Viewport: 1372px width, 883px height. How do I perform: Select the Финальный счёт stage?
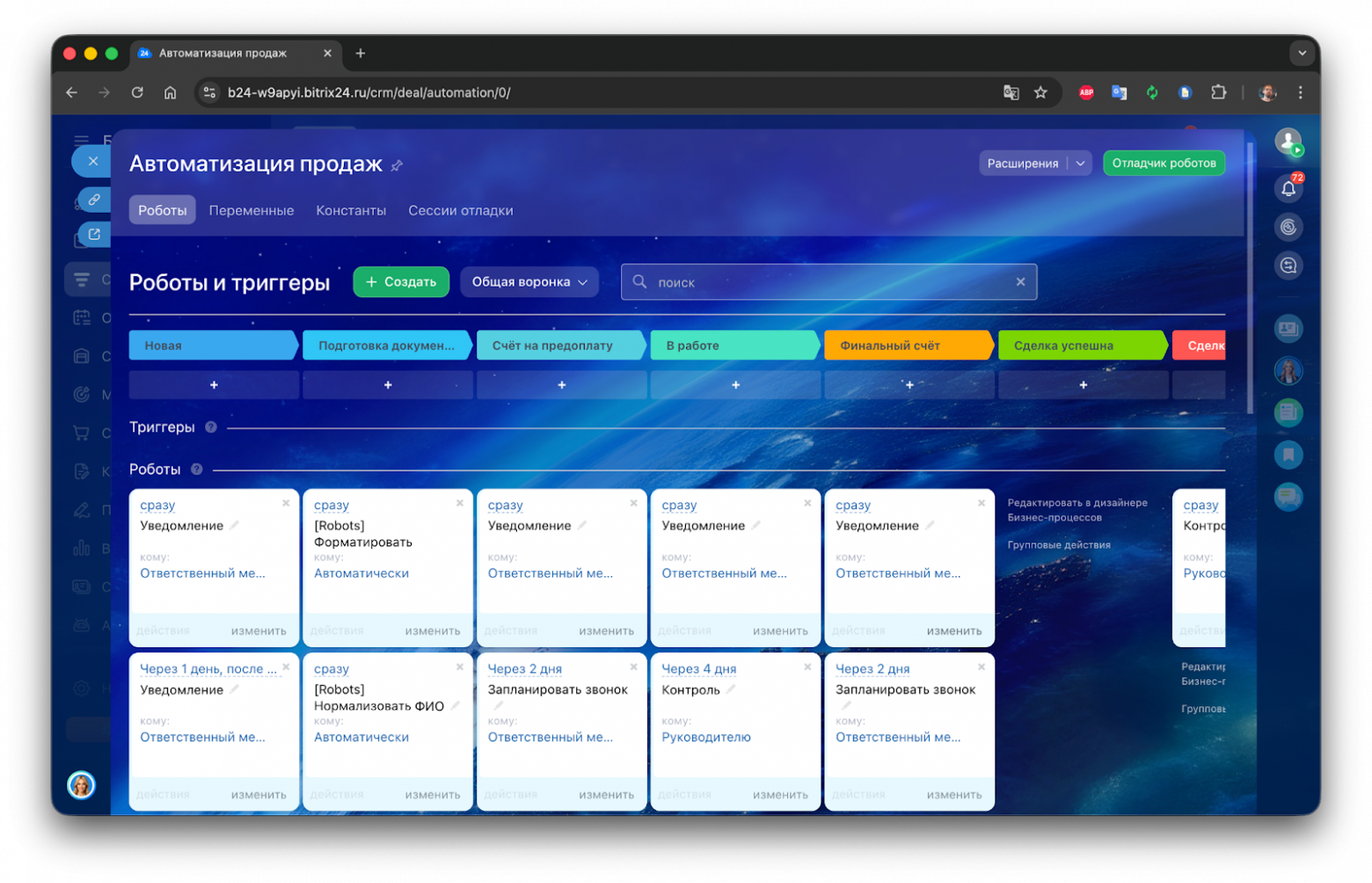pos(909,346)
